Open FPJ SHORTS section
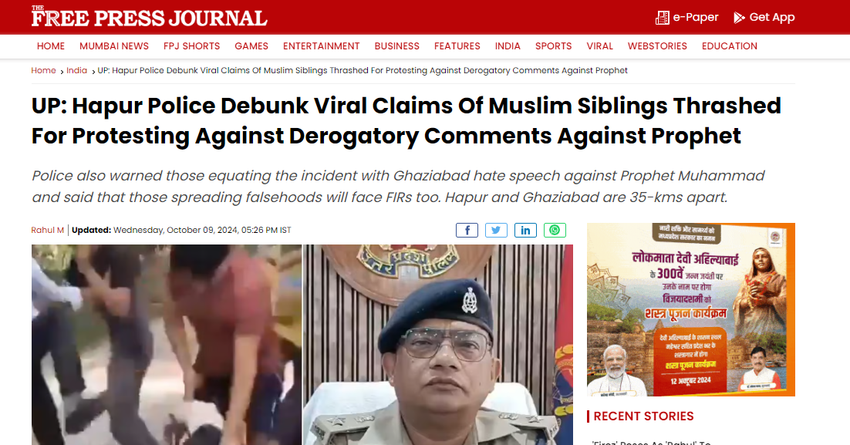Image resolution: width=850 pixels, height=445 pixels. point(191,46)
